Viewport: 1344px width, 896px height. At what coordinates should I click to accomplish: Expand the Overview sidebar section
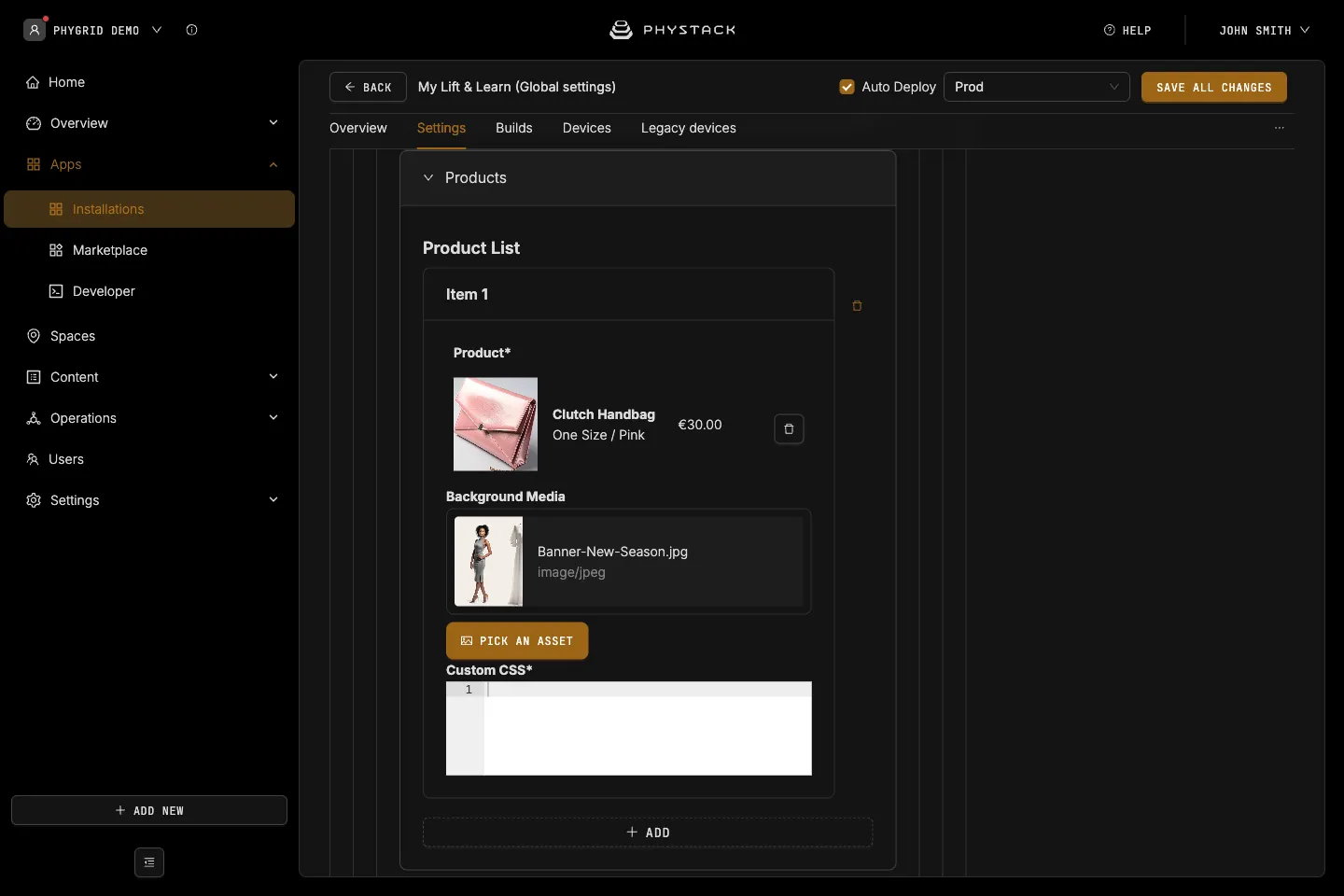click(273, 123)
